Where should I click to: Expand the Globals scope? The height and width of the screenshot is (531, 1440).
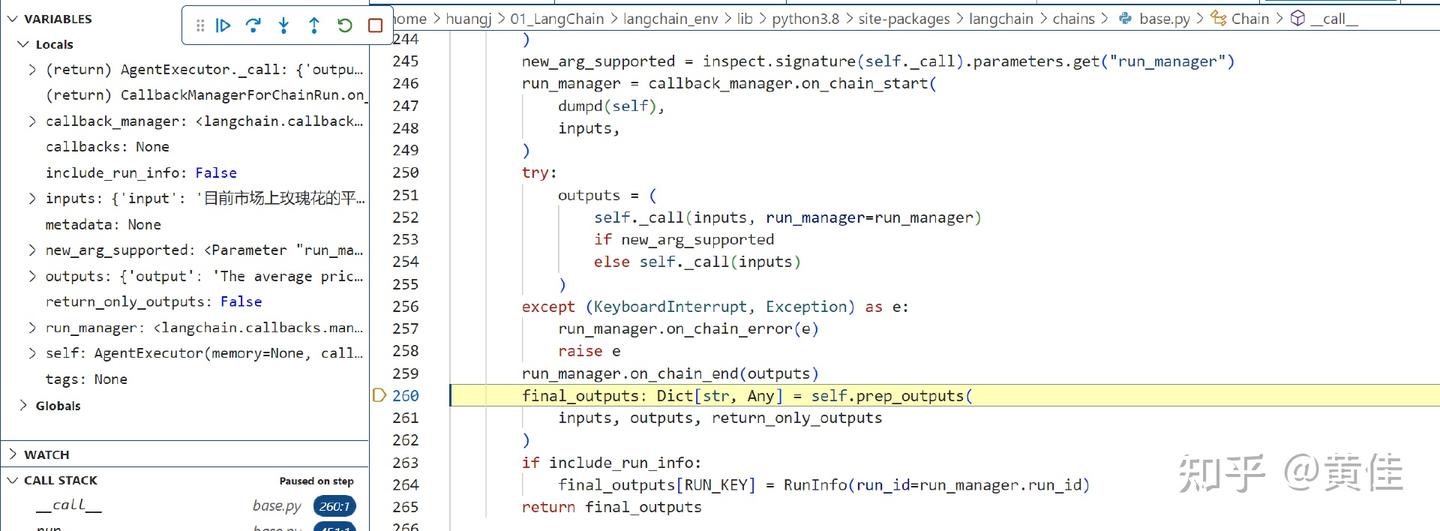[x=24, y=405]
